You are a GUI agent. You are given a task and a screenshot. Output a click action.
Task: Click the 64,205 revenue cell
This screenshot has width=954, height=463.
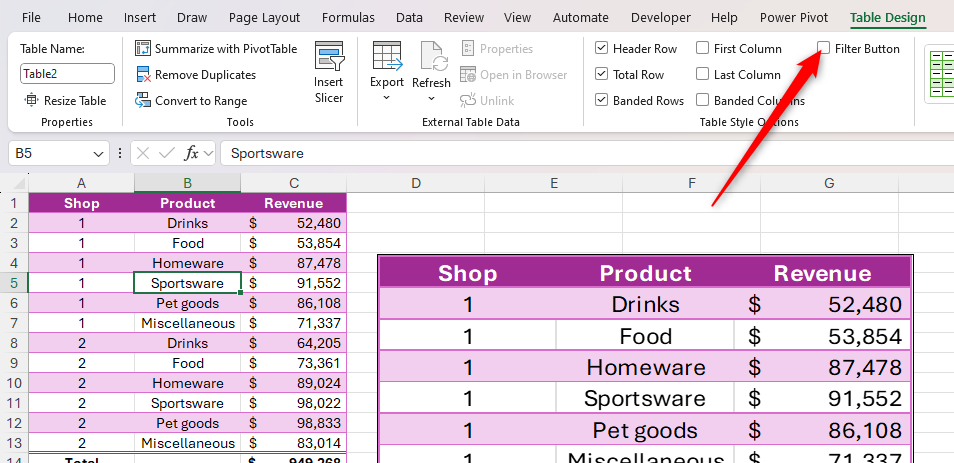(x=294, y=343)
